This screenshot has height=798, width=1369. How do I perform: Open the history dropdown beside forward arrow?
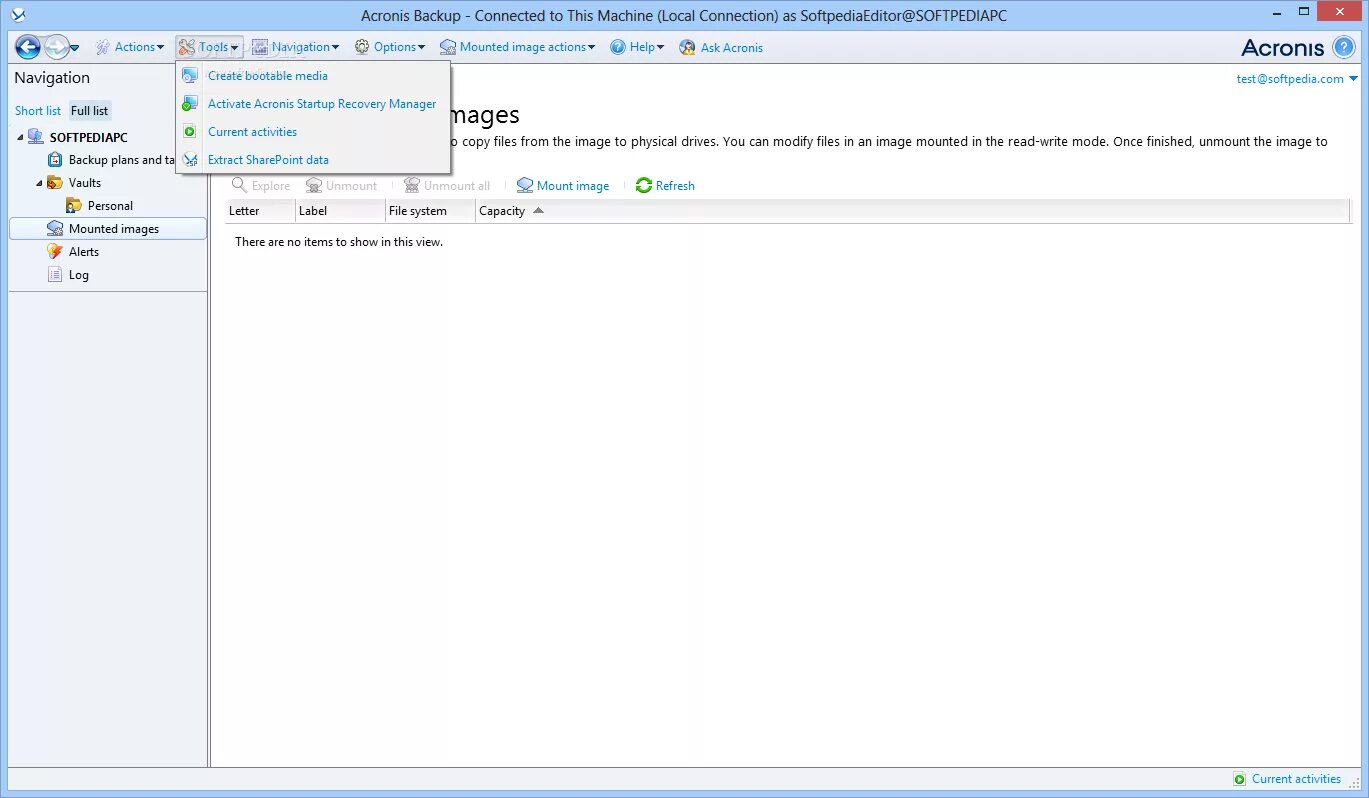pos(75,48)
